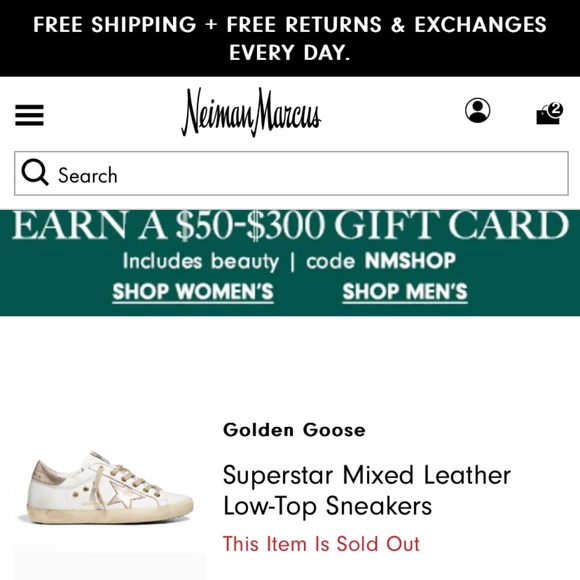Tap the 'EVERY DAY.' line in the top banner
580x580 pixels.
[x=289, y=53]
